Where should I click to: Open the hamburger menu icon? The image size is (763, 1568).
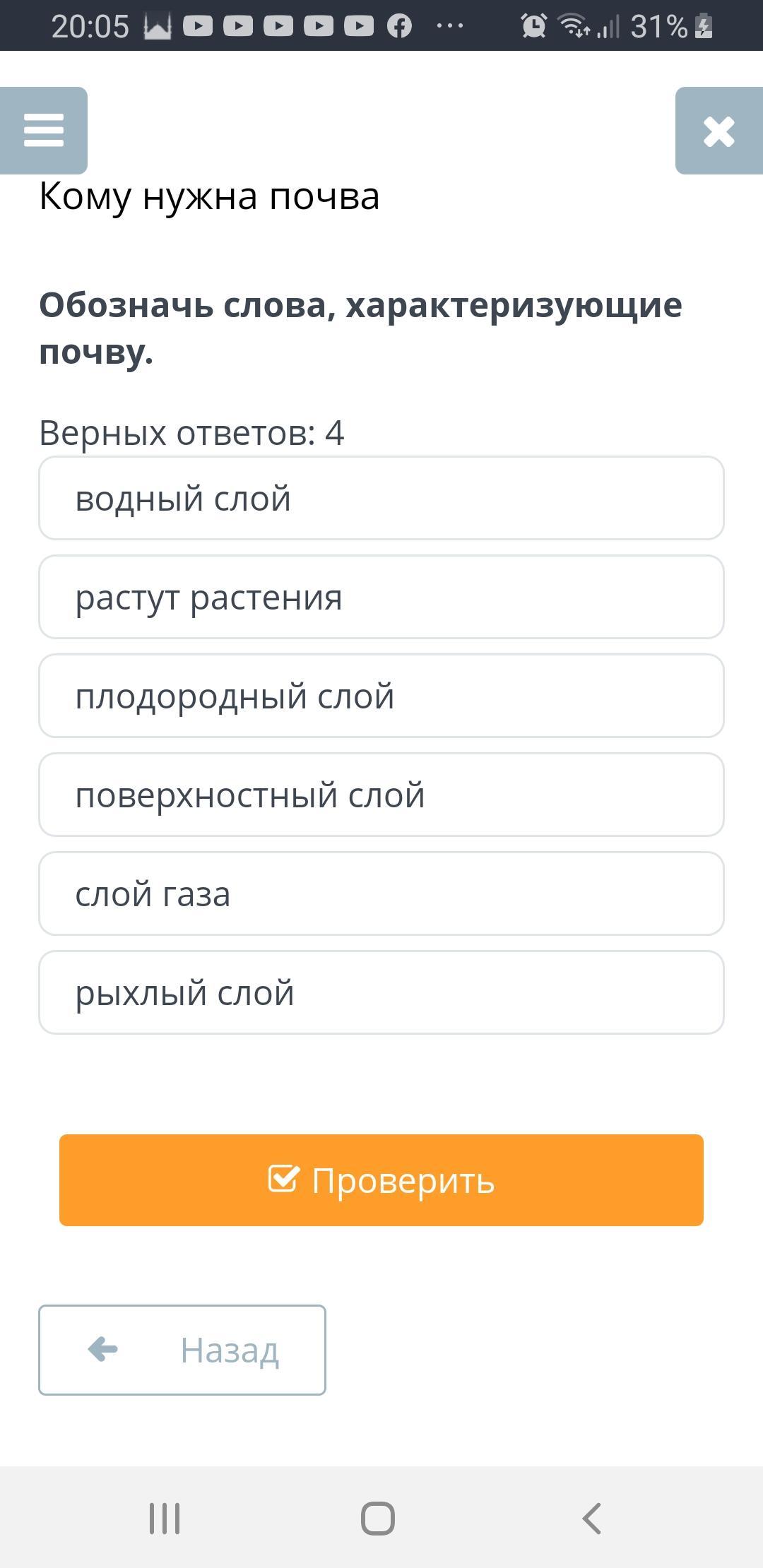coord(44,131)
